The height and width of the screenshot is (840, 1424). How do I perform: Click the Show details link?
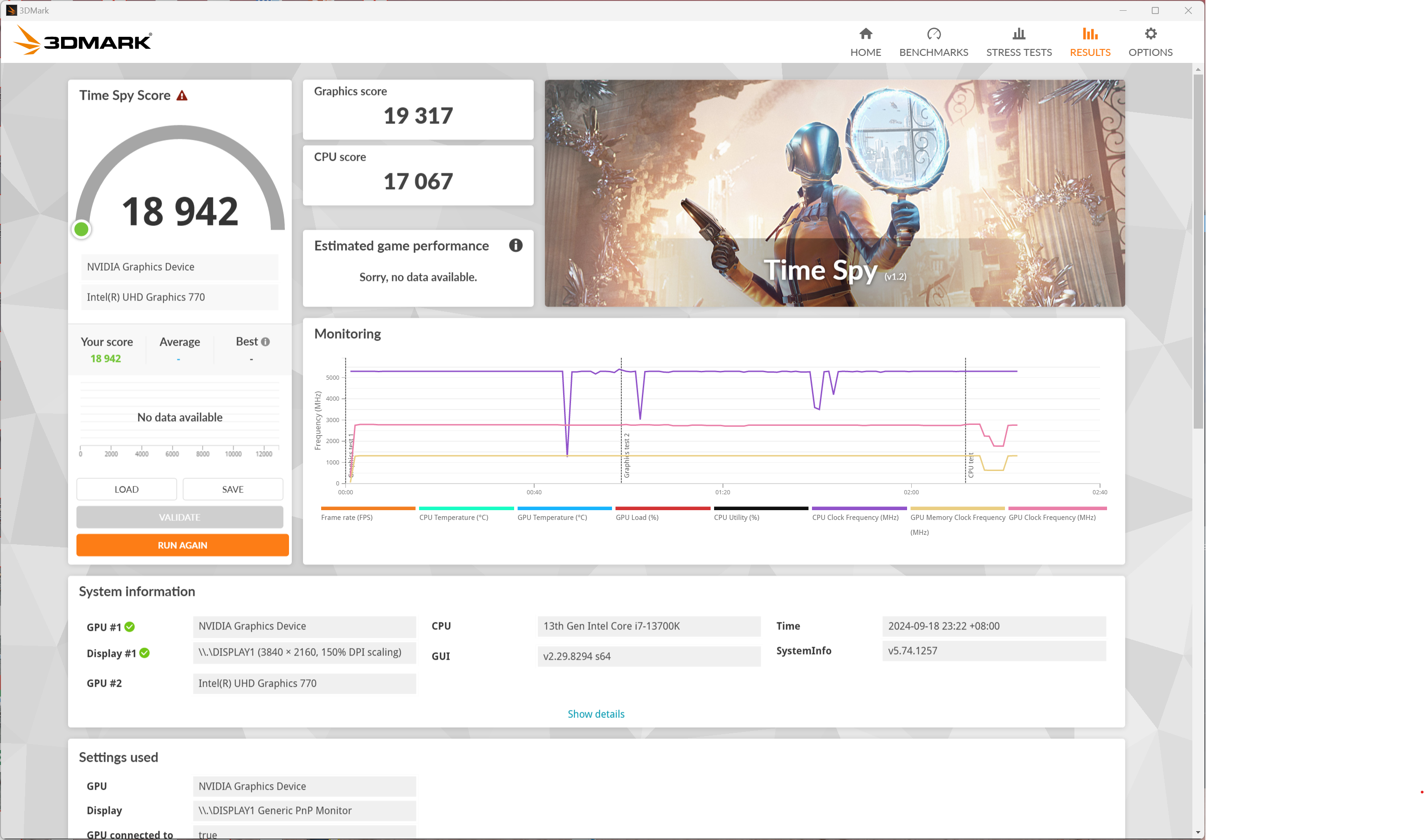(x=596, y=714)
